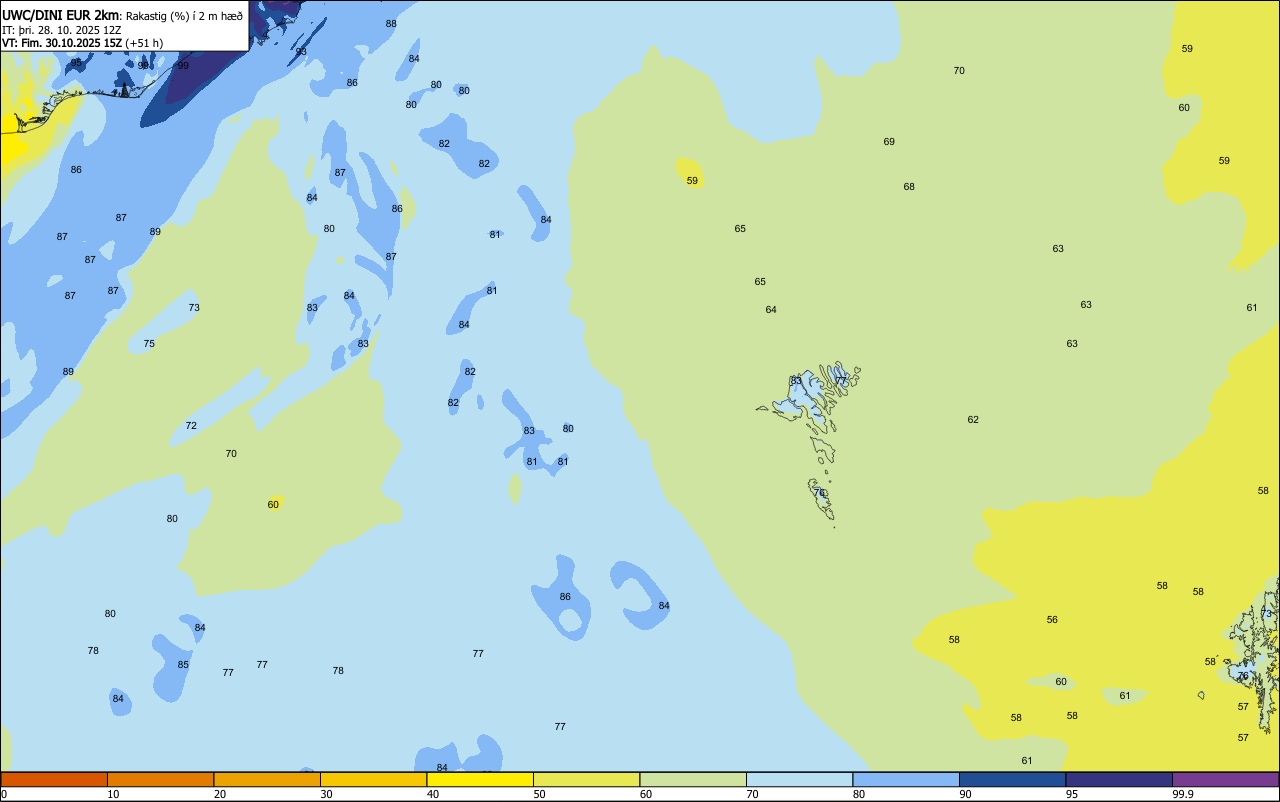Click the humidity value '72' on map
Viewport: 1280px width, 802px height.
[x=191, y=426]
